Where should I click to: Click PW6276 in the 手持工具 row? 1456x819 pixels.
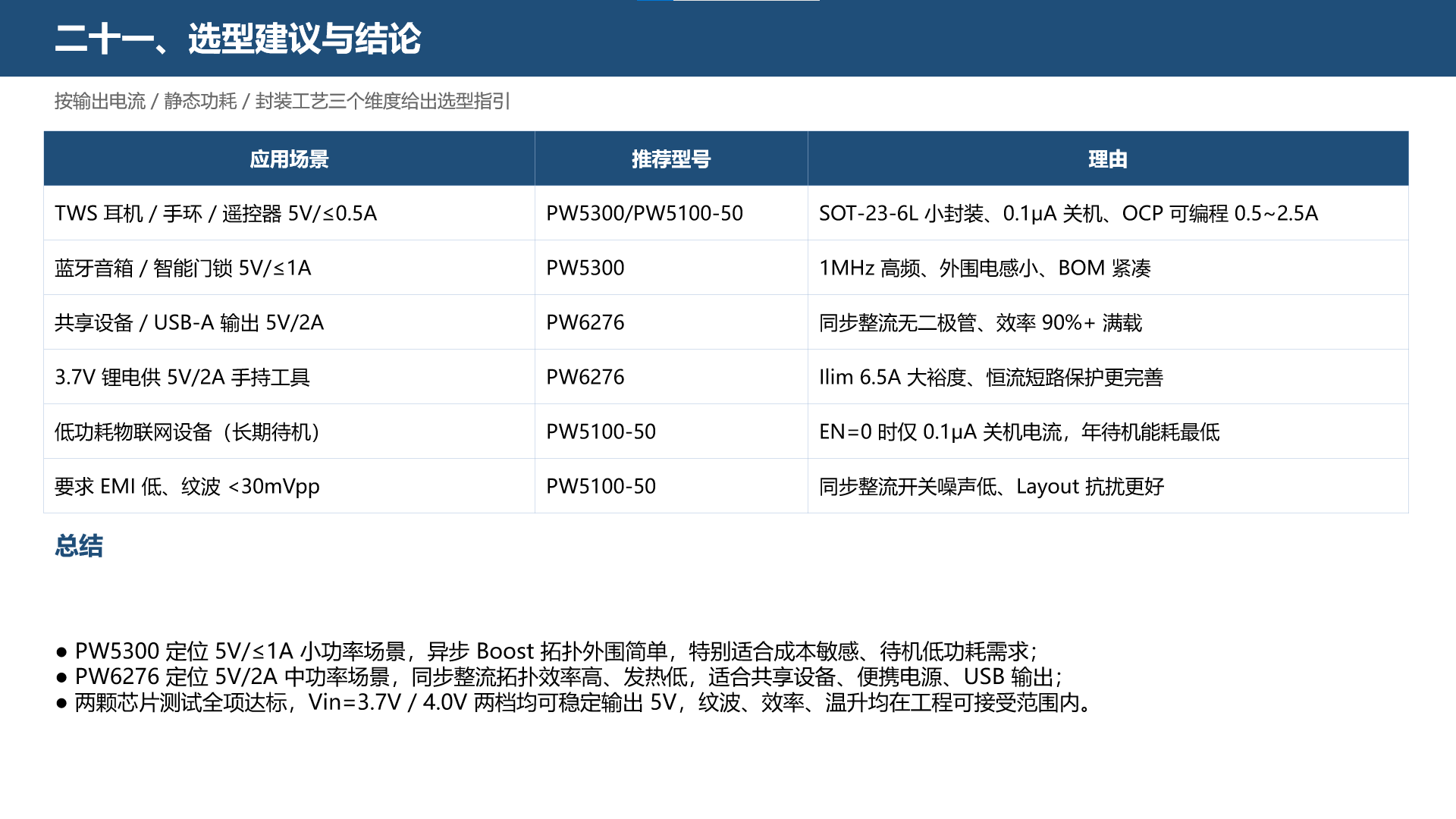[x=671, y=377]
